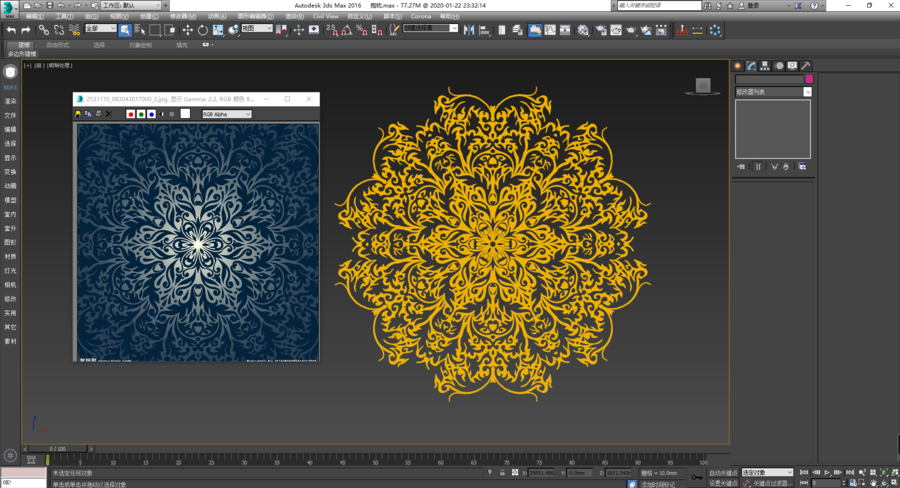Select the Unlink selection tool
The width and height of the screenshot is (900, 488).
pos(59,30)
